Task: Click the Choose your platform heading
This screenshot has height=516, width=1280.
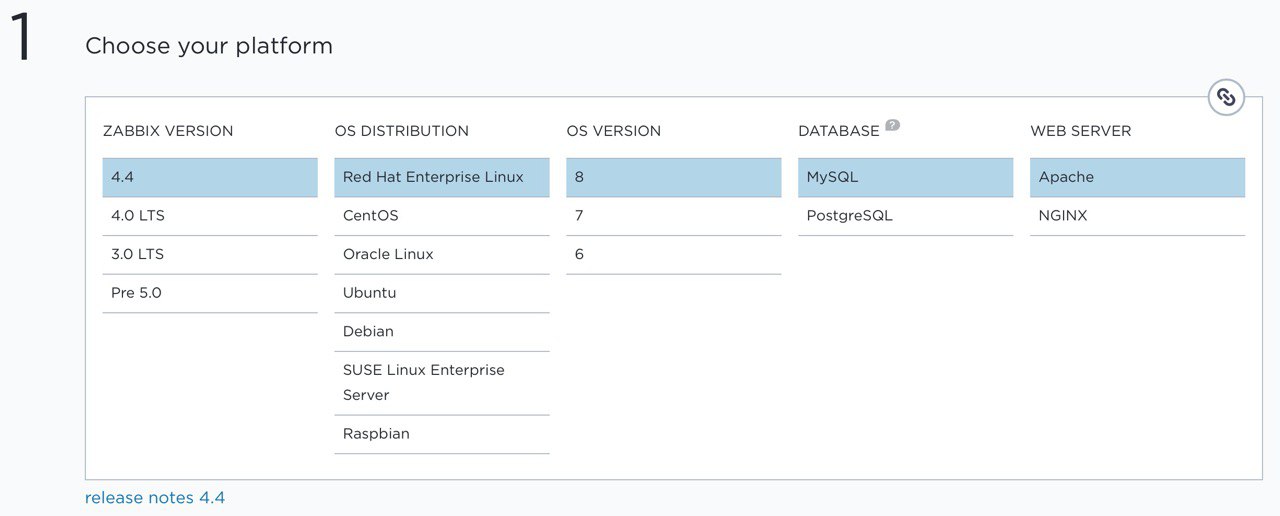Action: pyautogui.click(x=209, y=46)
